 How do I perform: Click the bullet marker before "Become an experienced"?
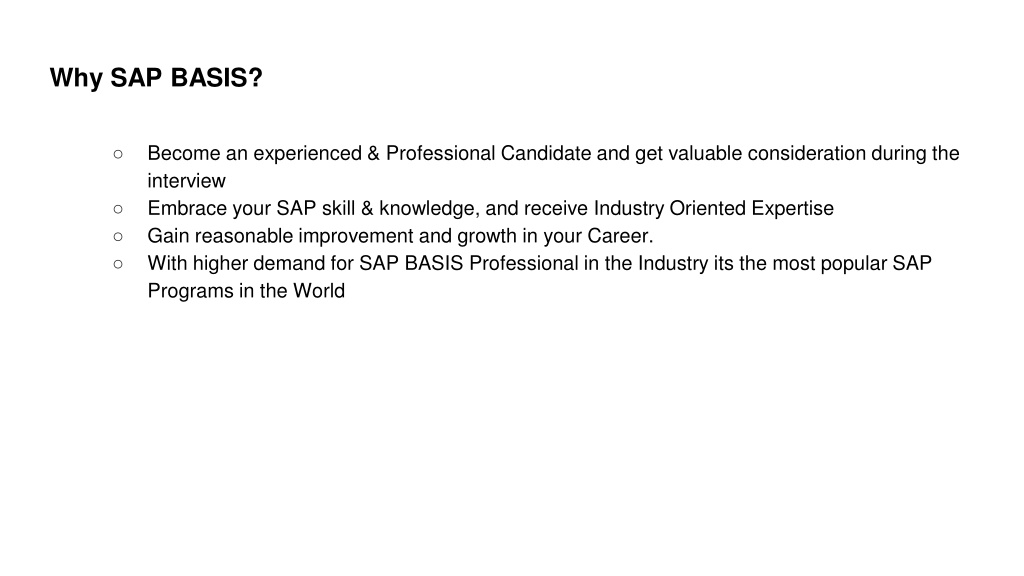pyautogui.click(x=118, y=154)
